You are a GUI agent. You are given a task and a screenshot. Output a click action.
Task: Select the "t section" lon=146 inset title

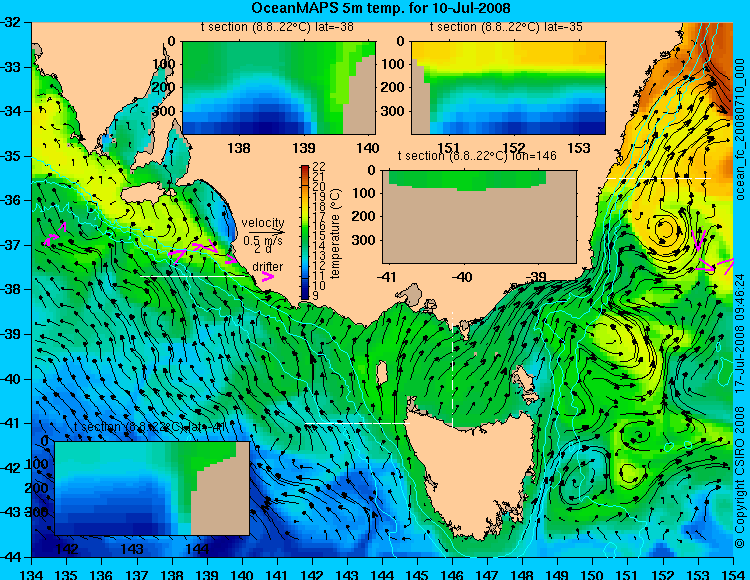[x=477, y=156]
